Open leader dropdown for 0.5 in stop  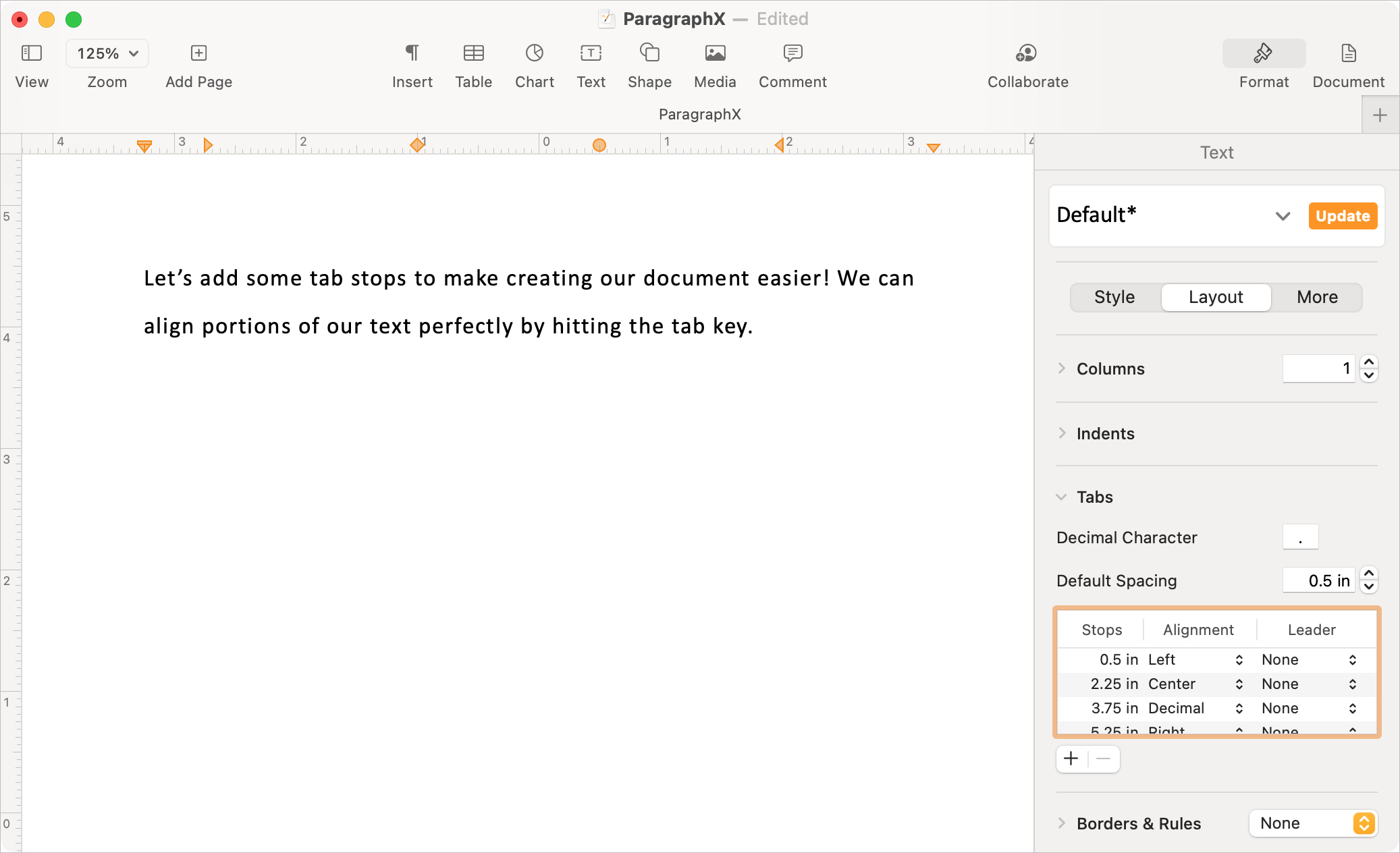1310,659
